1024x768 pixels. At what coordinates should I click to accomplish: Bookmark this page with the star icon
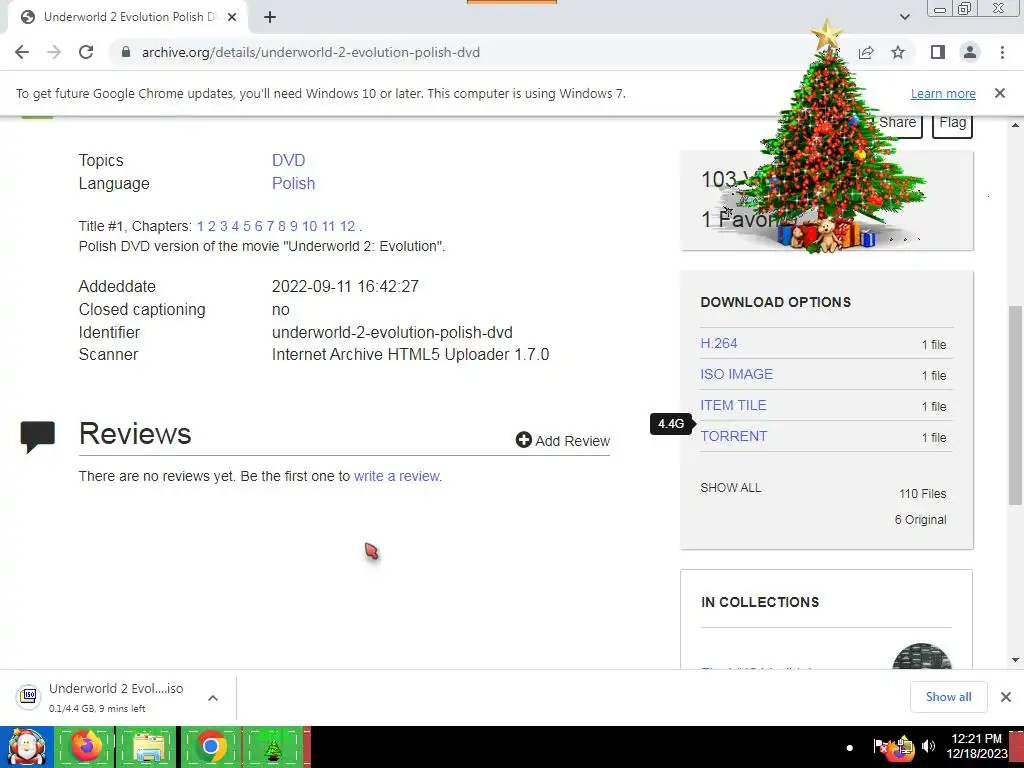click(x=898, y=52)
